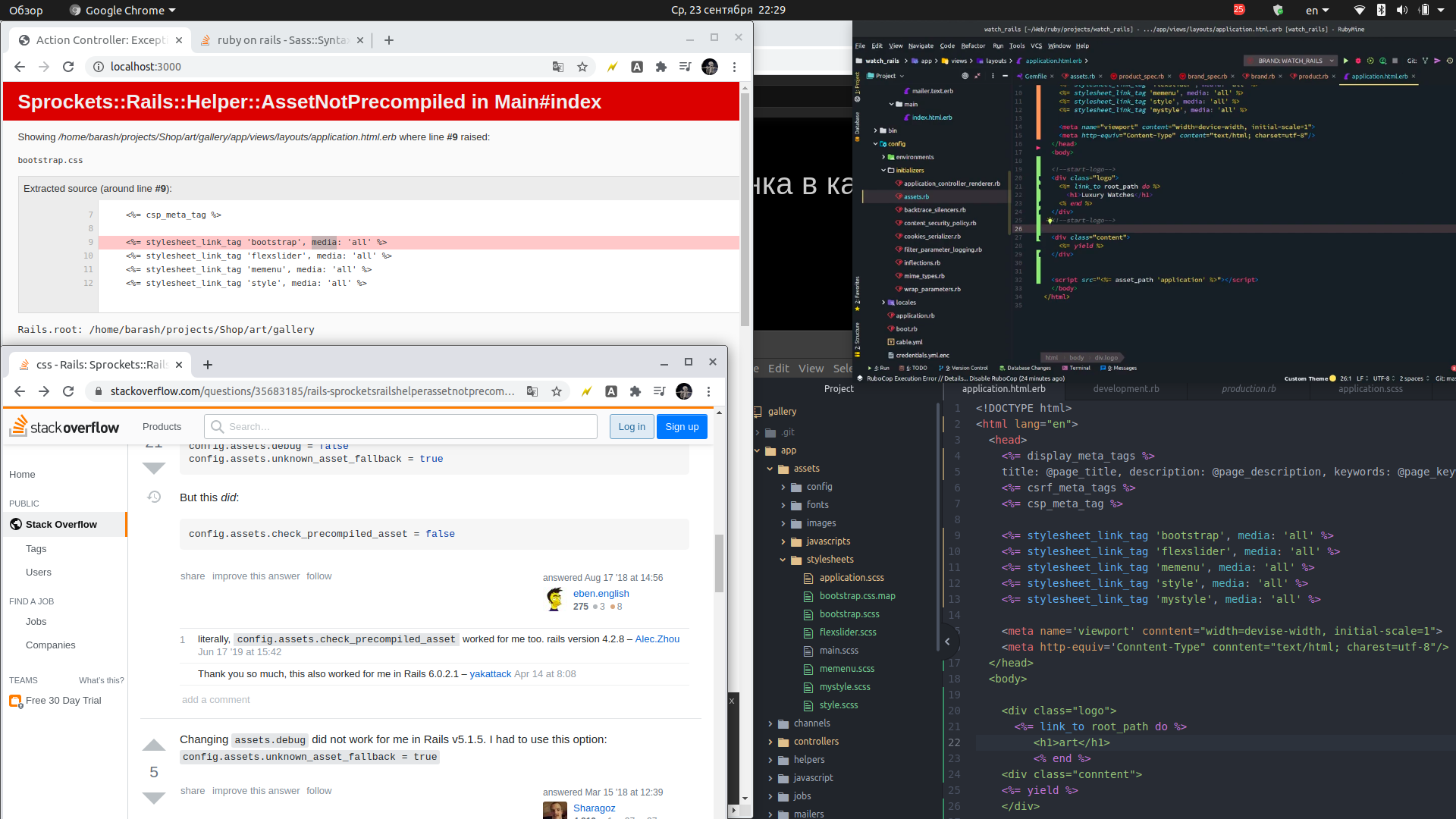This screenshot has width=1456, height=819.
Task: Open BRAND: WATCH_RAILS run configuration dropdown
Action: 1291,61
